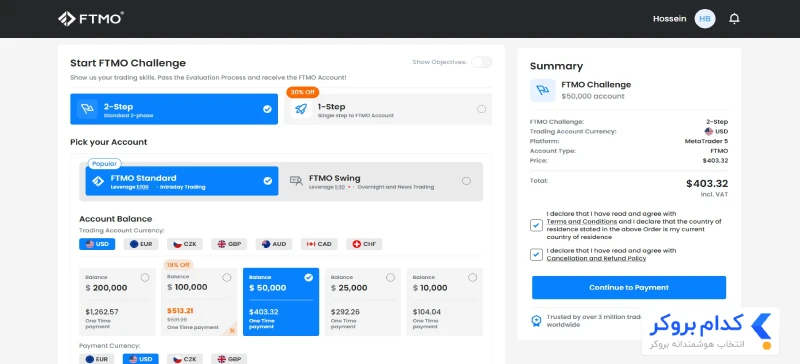Click Continue to Payment button
The height and width of the screenshot is (364, 800).
(x=629, y=287)
